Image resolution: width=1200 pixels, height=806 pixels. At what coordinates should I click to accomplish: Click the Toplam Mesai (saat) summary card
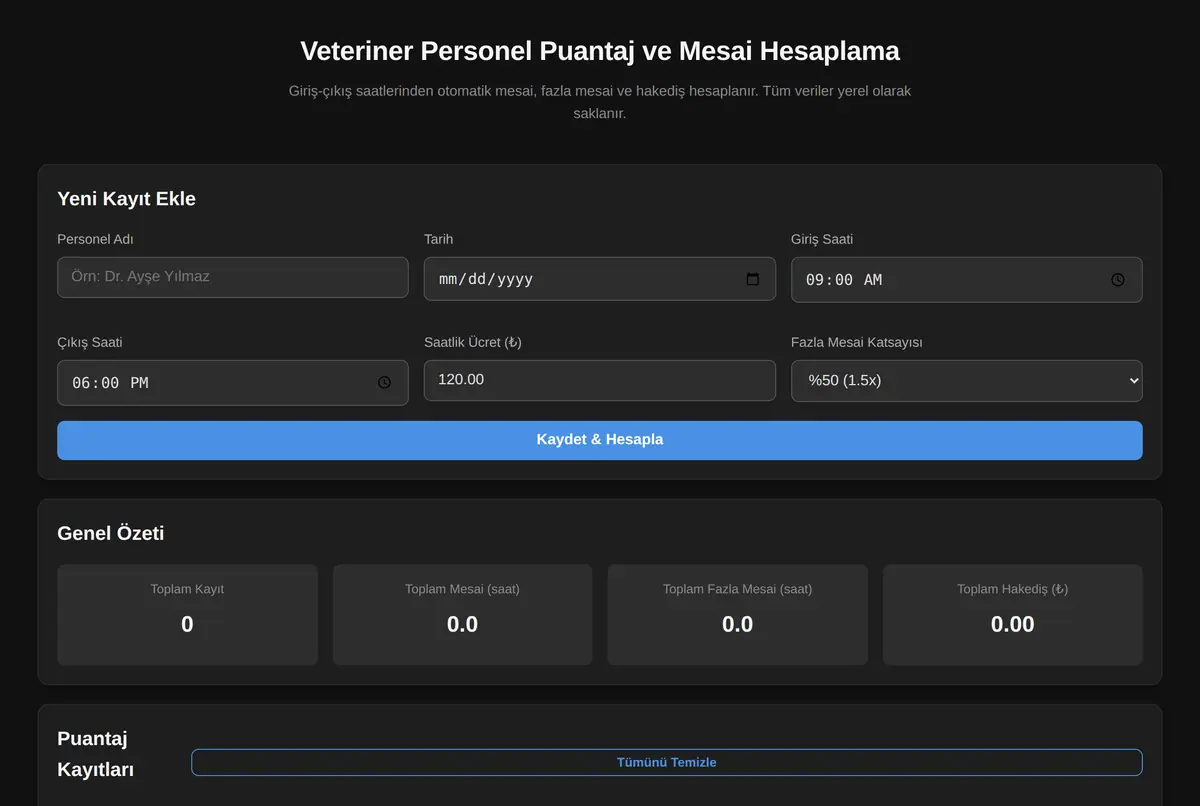[x=462, y=614]
